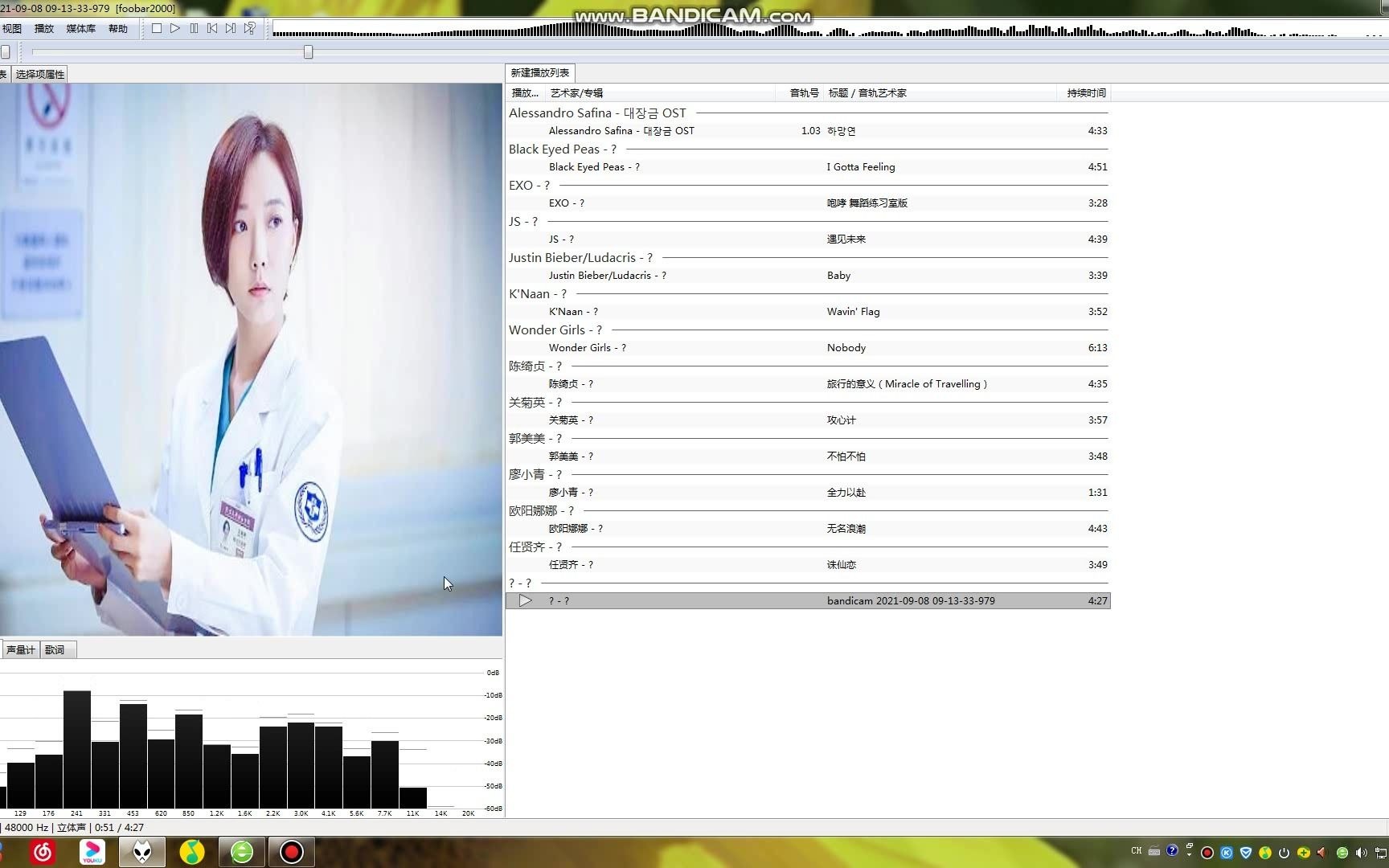Open the green arrows taskbar app
Screen dimensions: 1389x868
[x=242, y=852]
